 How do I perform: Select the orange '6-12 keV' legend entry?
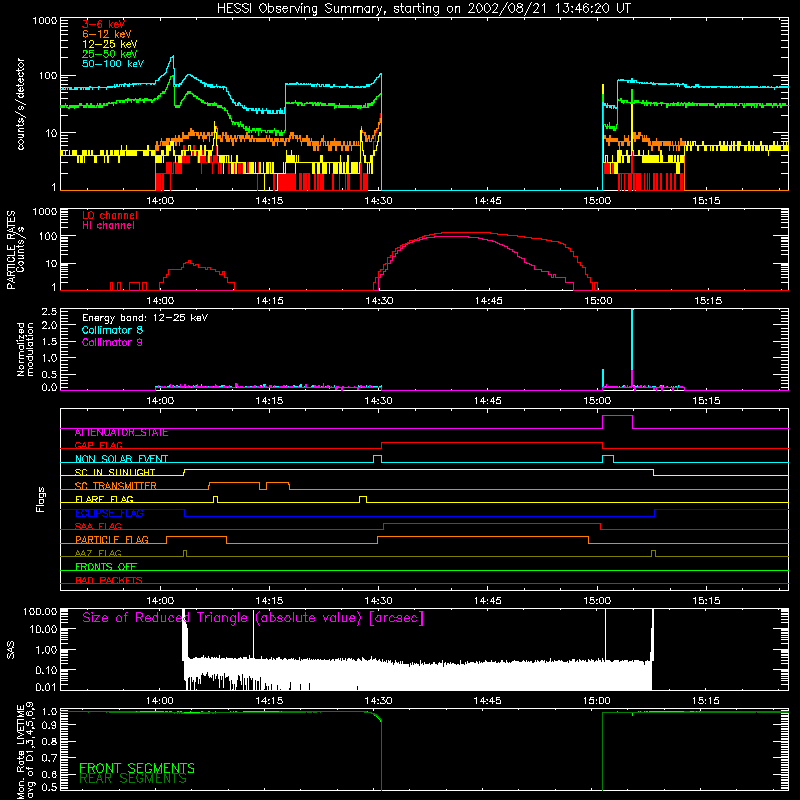click(106, 34)
